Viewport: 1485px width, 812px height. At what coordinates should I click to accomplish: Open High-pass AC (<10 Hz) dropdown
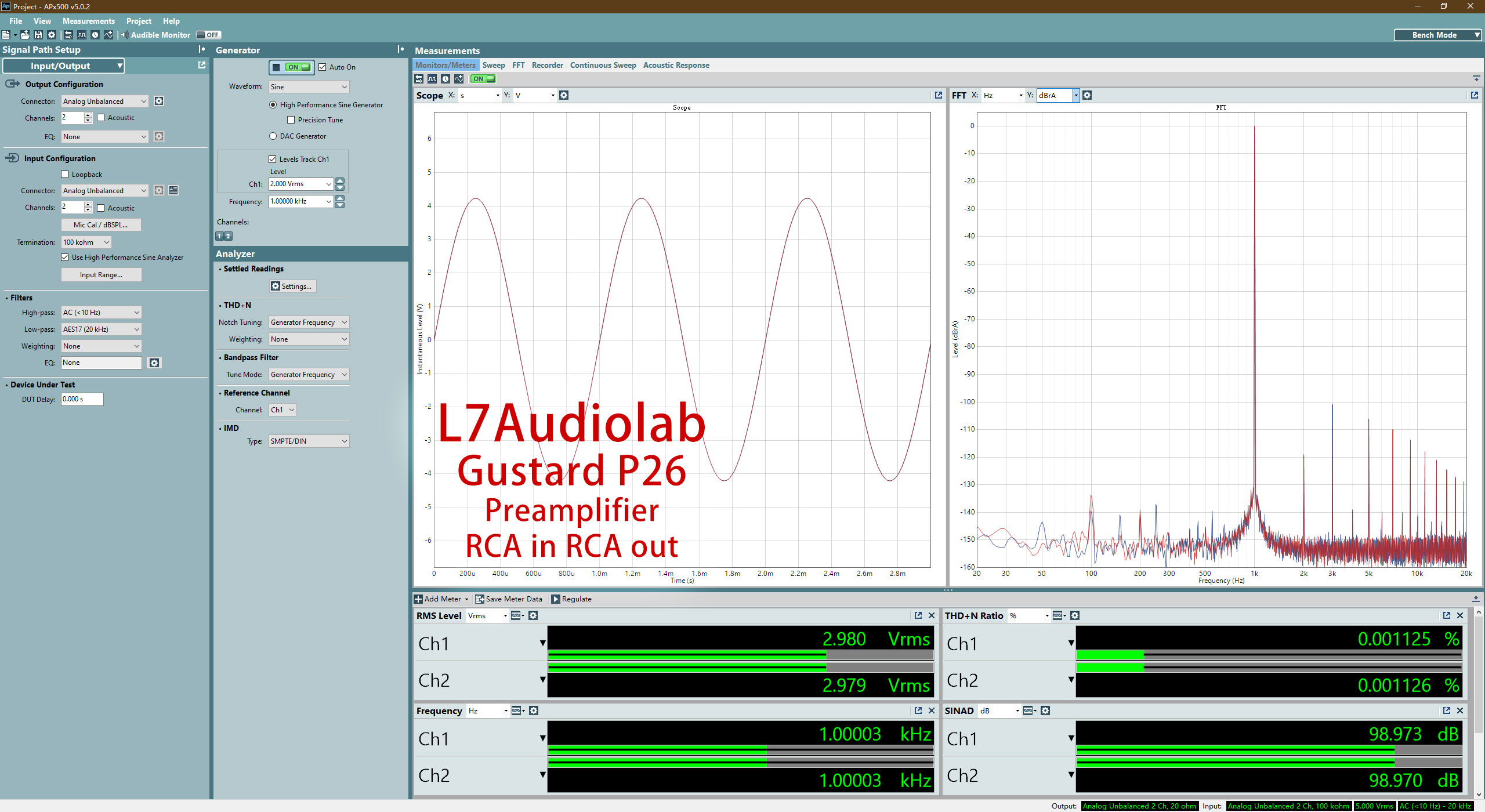click(x=102, y=313)
